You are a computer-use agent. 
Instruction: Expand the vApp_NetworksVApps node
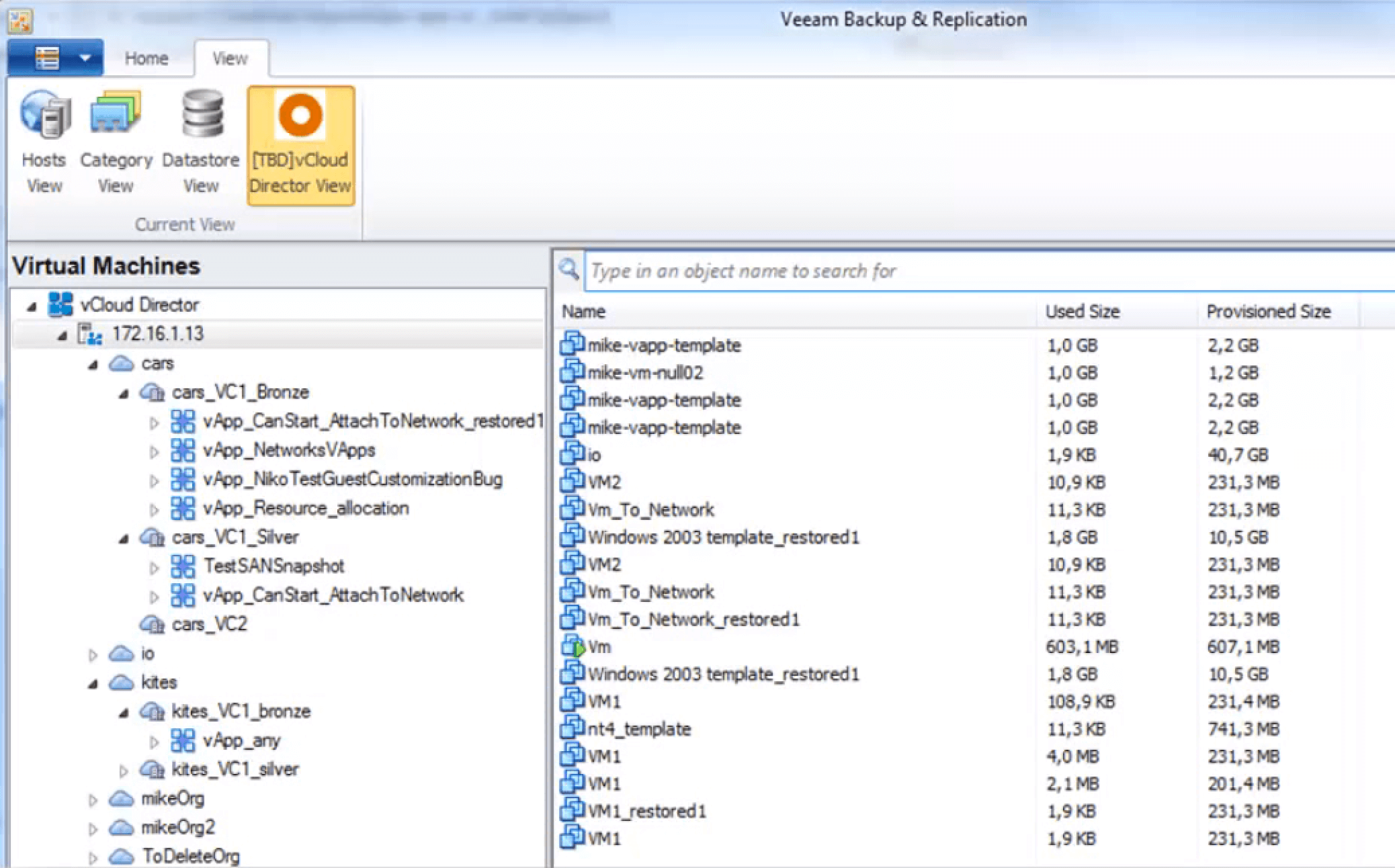tap(154, 451)
